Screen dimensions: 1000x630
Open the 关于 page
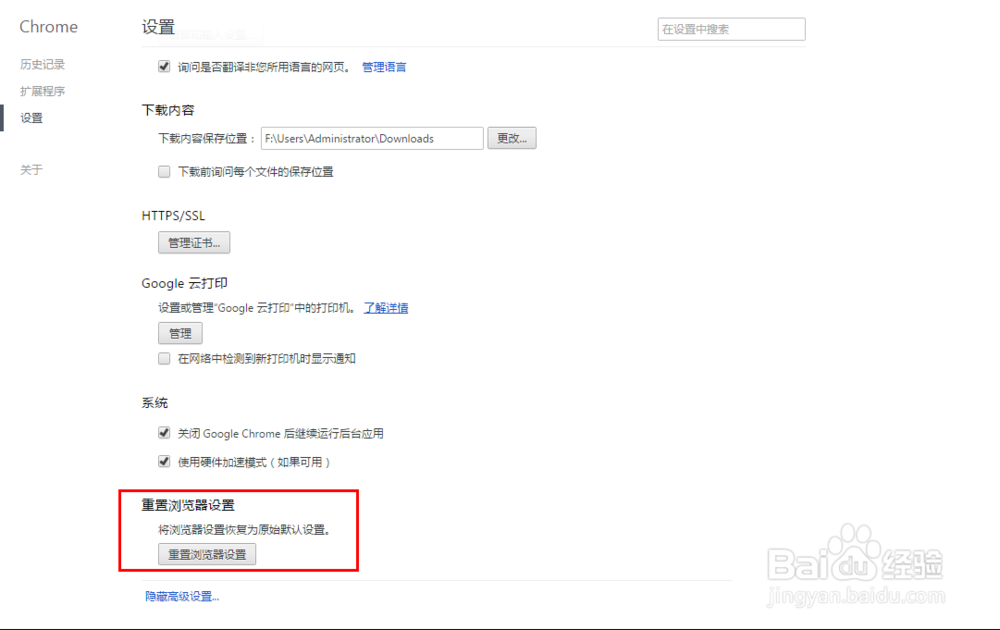31,170
